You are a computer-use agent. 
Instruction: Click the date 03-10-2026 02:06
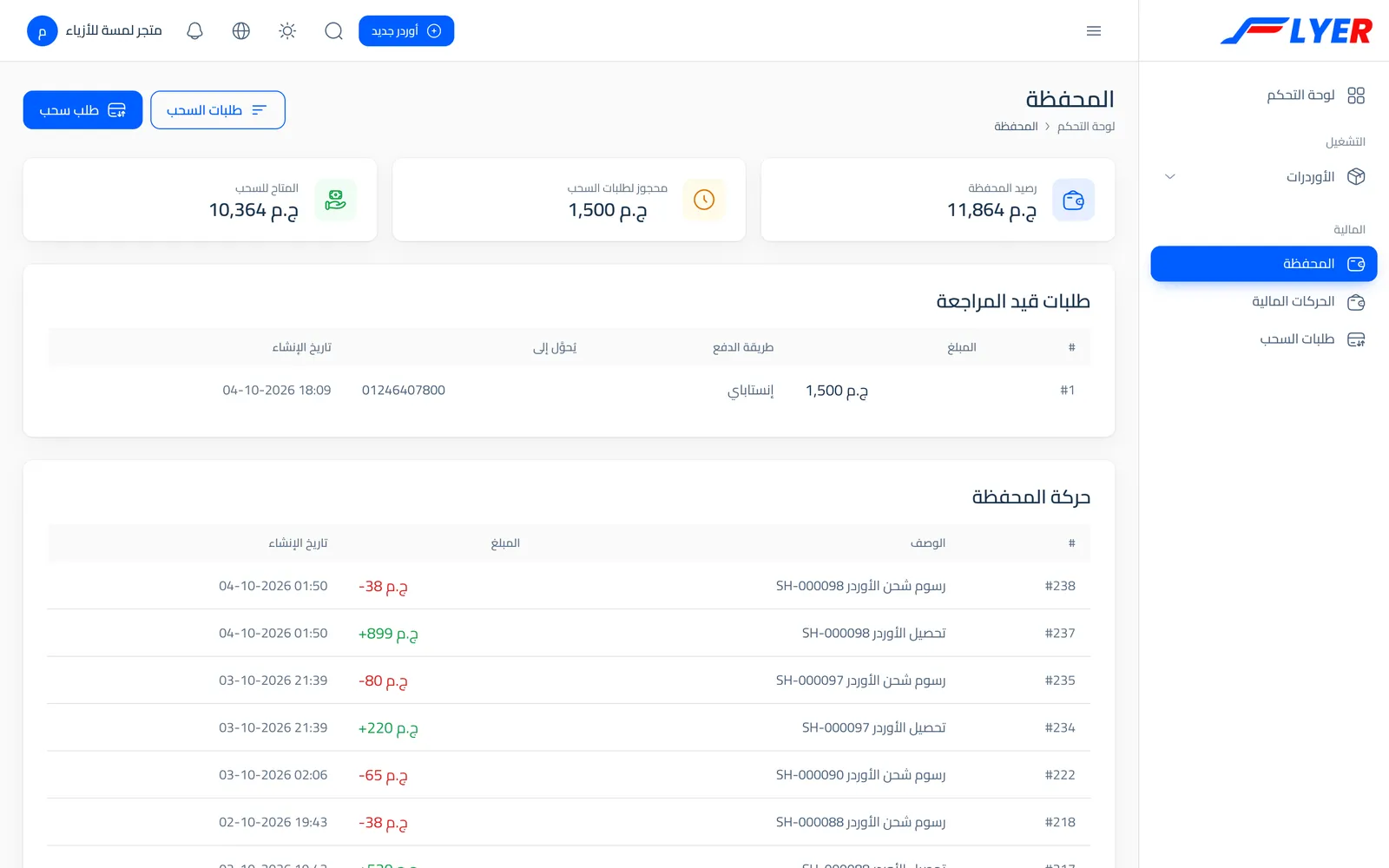point(273,775)
